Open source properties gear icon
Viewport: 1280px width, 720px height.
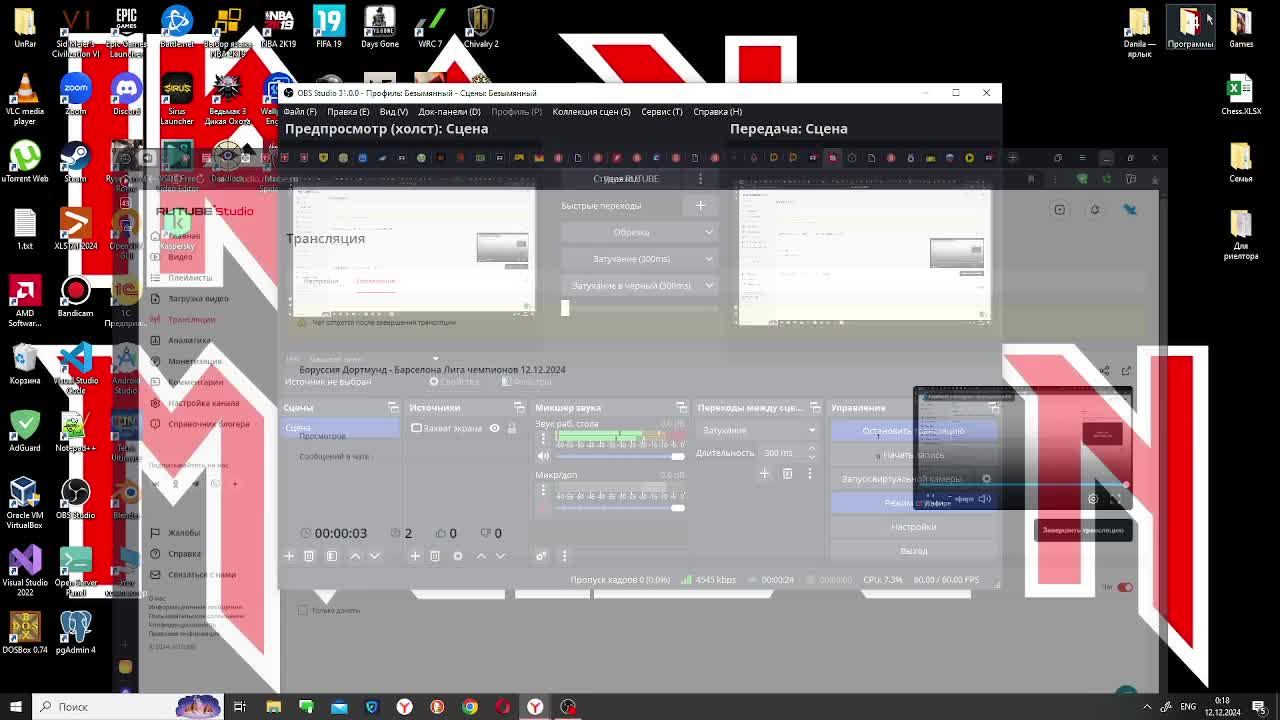[x=458, y=556]
